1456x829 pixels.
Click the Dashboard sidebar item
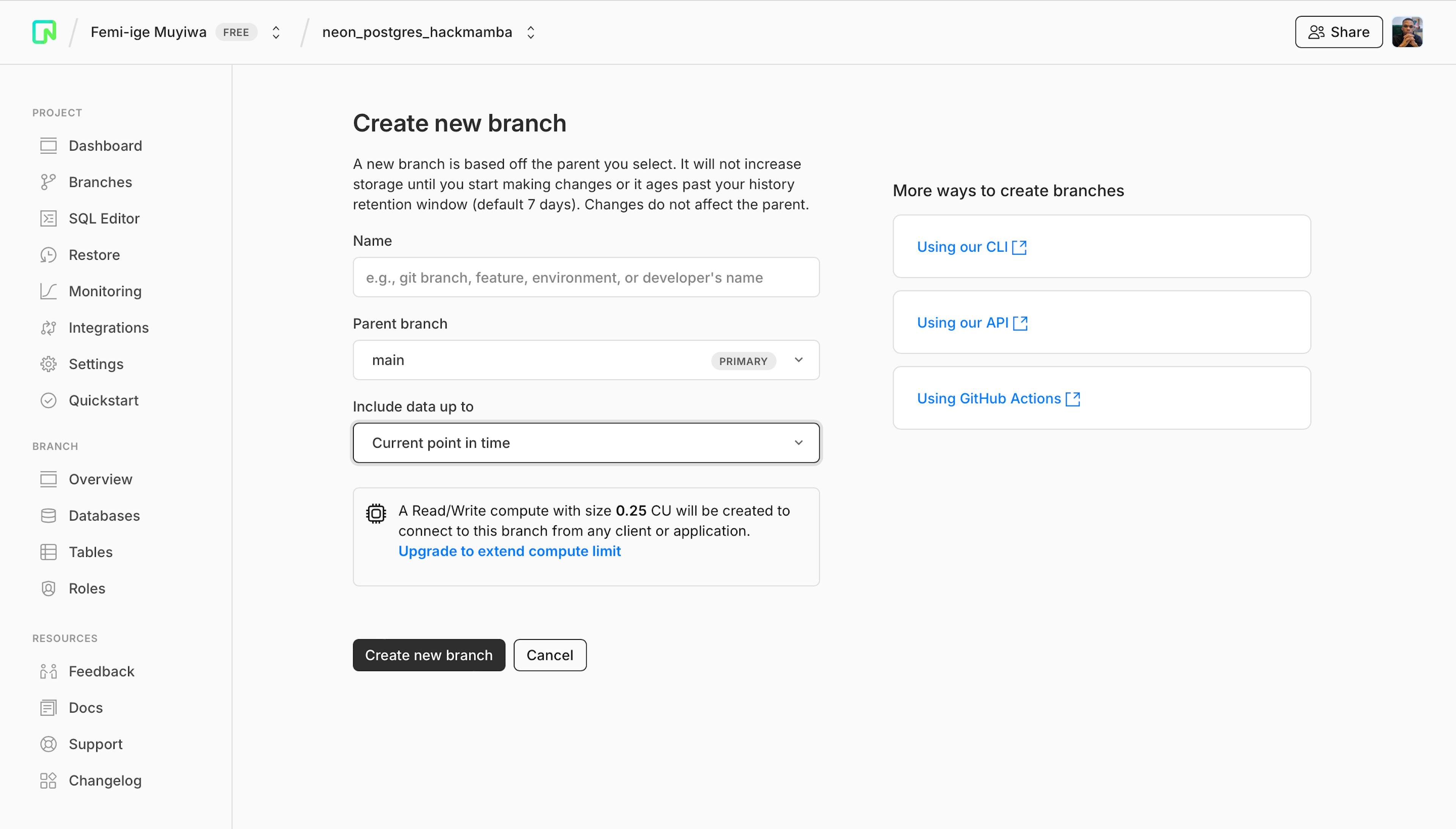tap(105, 146)
